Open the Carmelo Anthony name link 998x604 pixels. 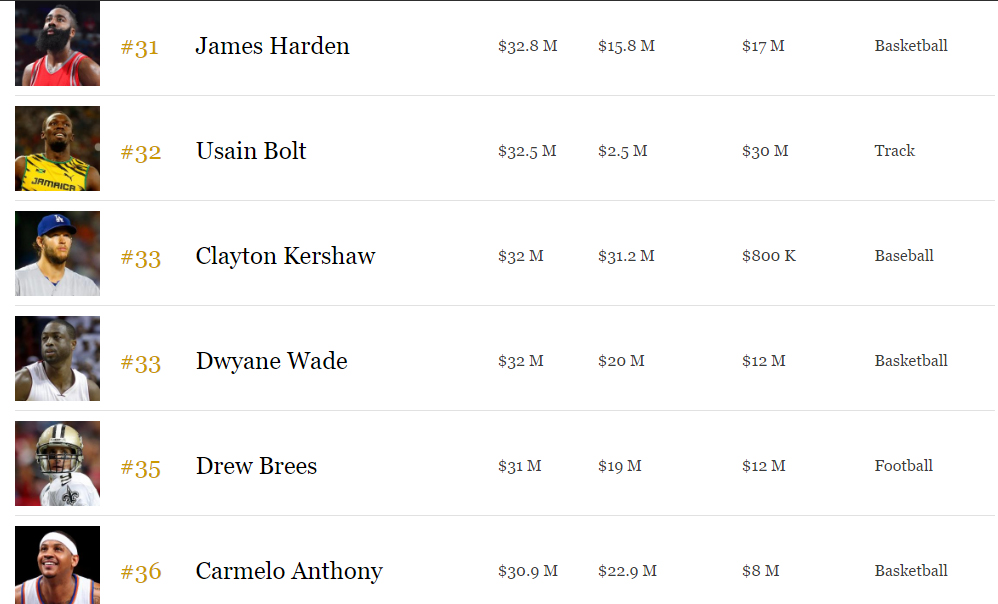(289, 571)
